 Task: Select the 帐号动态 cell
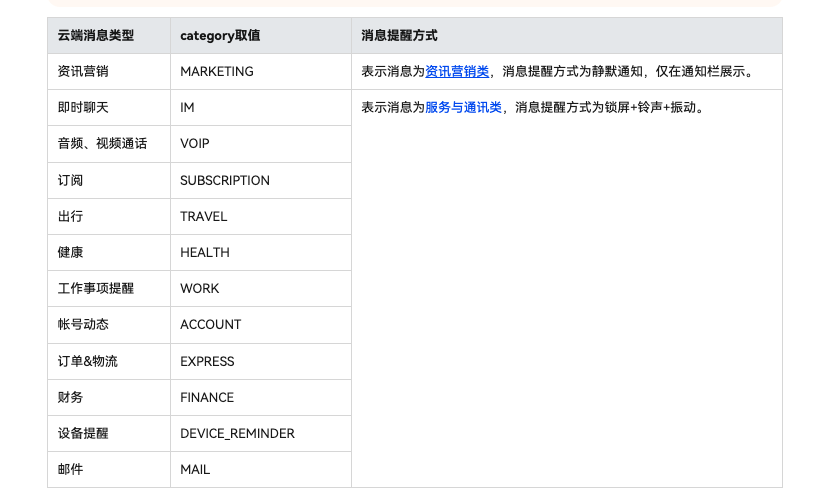(x=109, y=325)
